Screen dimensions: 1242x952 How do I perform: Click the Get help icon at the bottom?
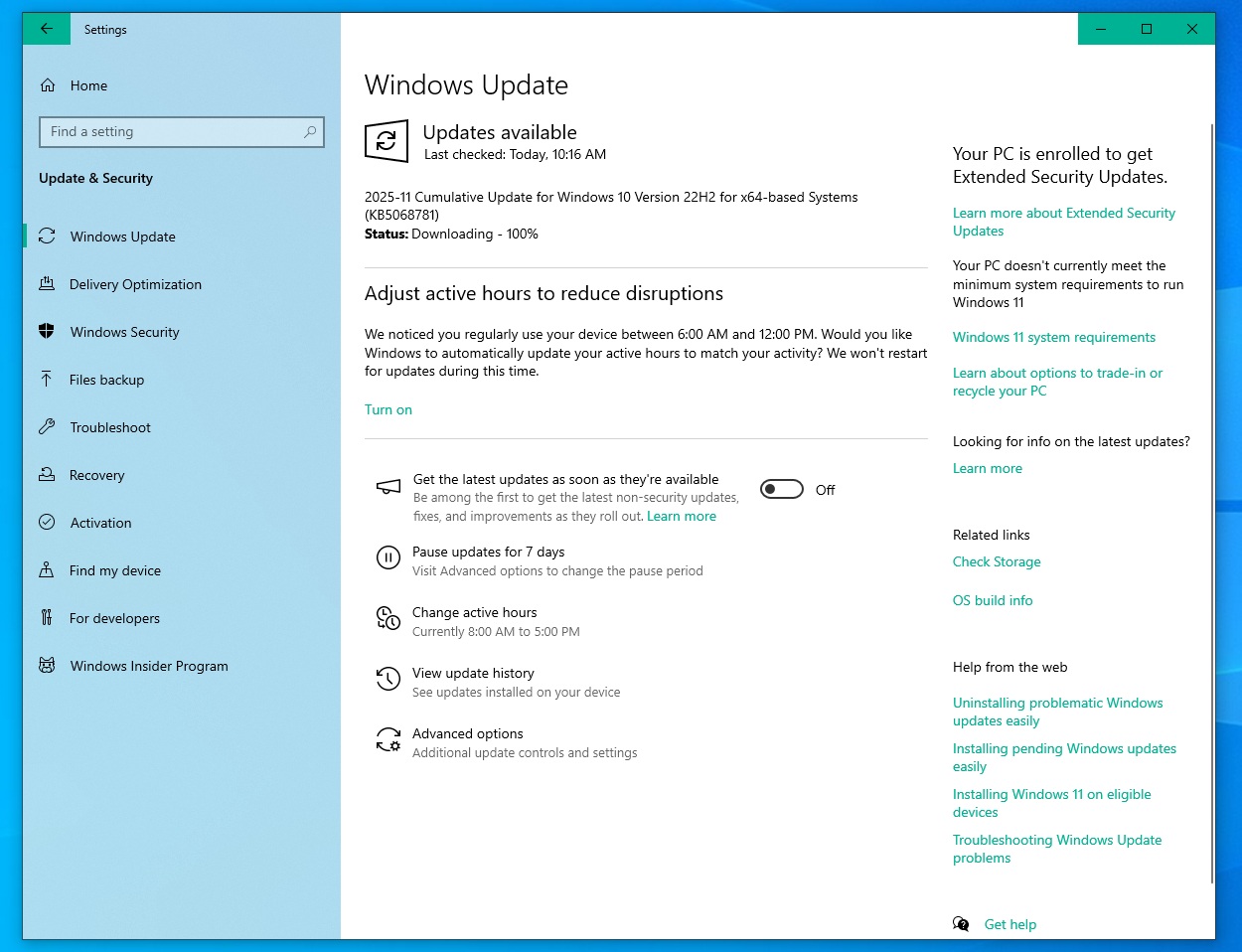pyautogui.click(x=960, y=924)
